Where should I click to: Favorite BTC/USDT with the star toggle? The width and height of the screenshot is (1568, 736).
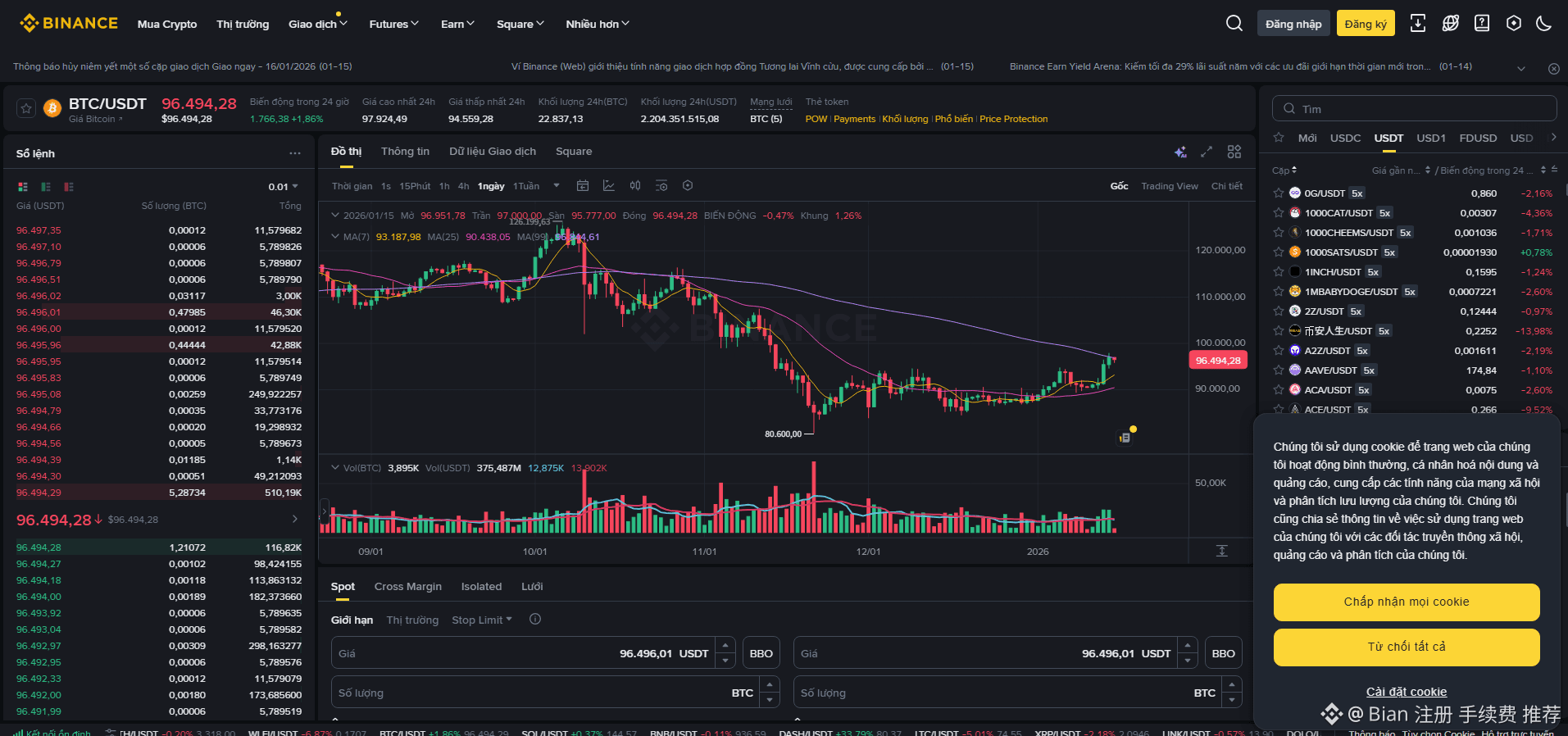pyautogui.click(x=26, y=108)
